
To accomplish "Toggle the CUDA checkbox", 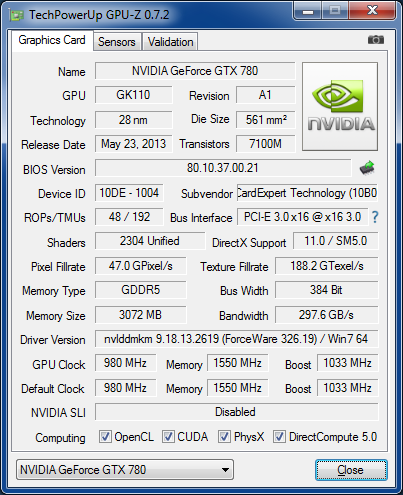I will tap(168, 436).
